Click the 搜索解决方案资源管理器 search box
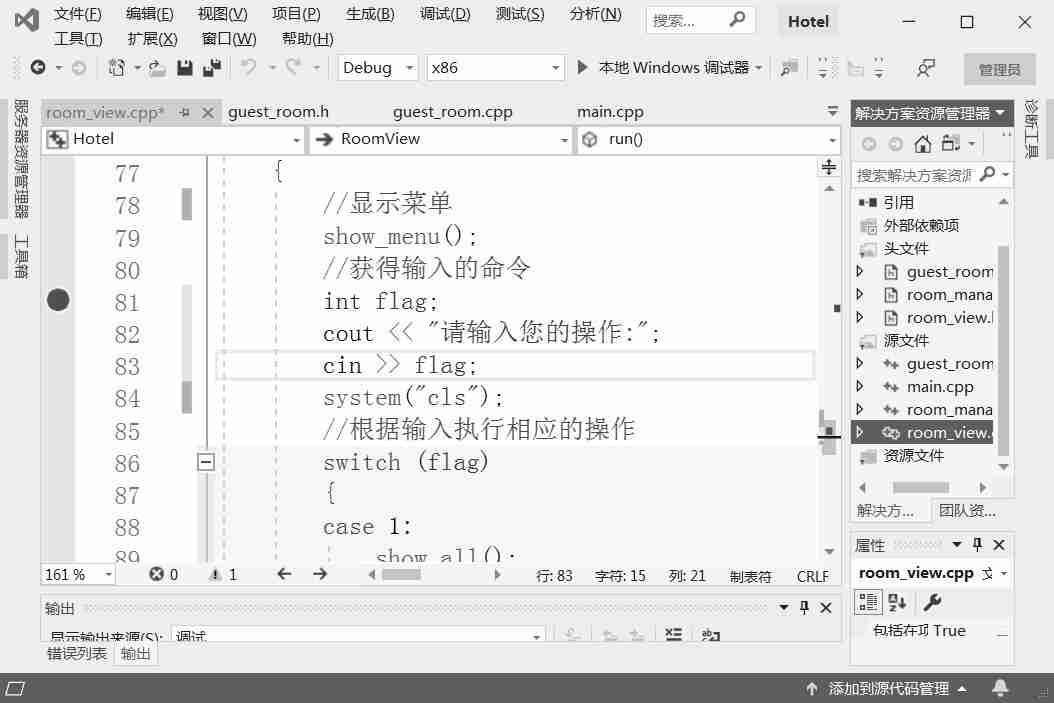The image size is (1054, 703). (913, 175)
